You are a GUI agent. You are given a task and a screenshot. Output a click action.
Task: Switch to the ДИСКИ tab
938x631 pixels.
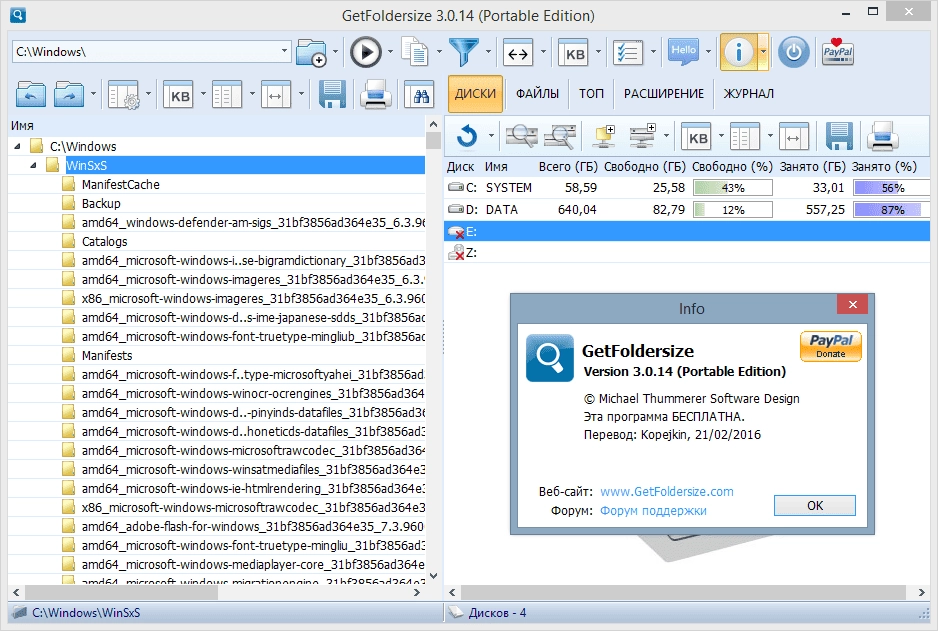(475, 94)
